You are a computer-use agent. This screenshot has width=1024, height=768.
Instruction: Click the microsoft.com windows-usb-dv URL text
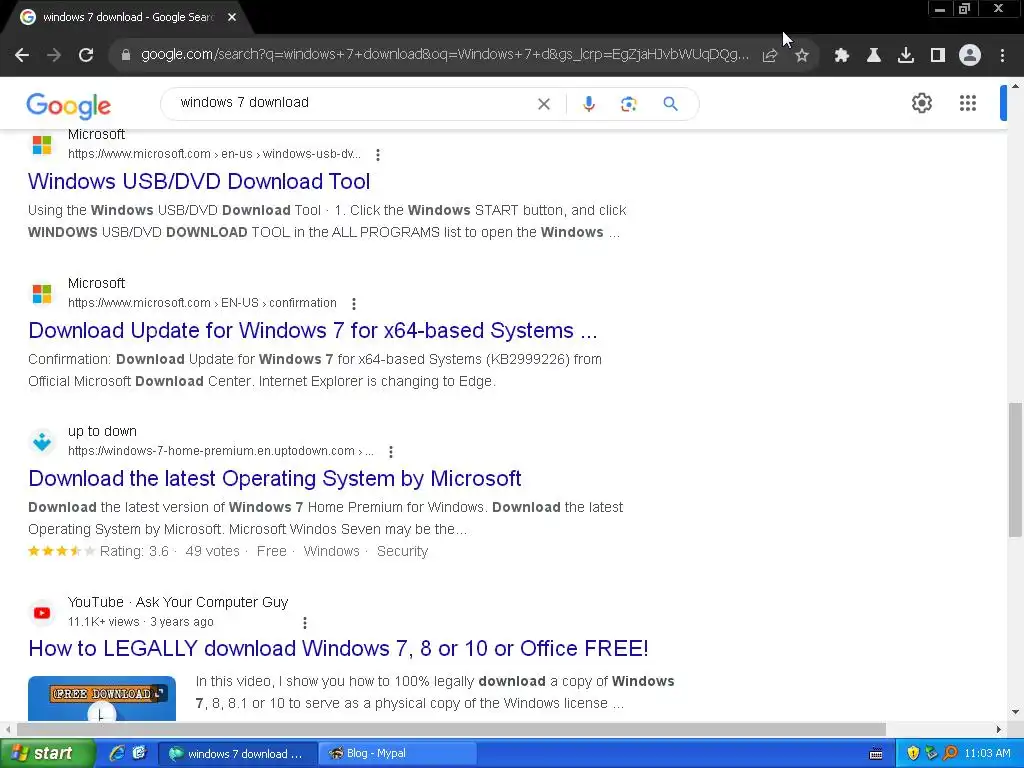pyautogui.click(x=214, y=154)
